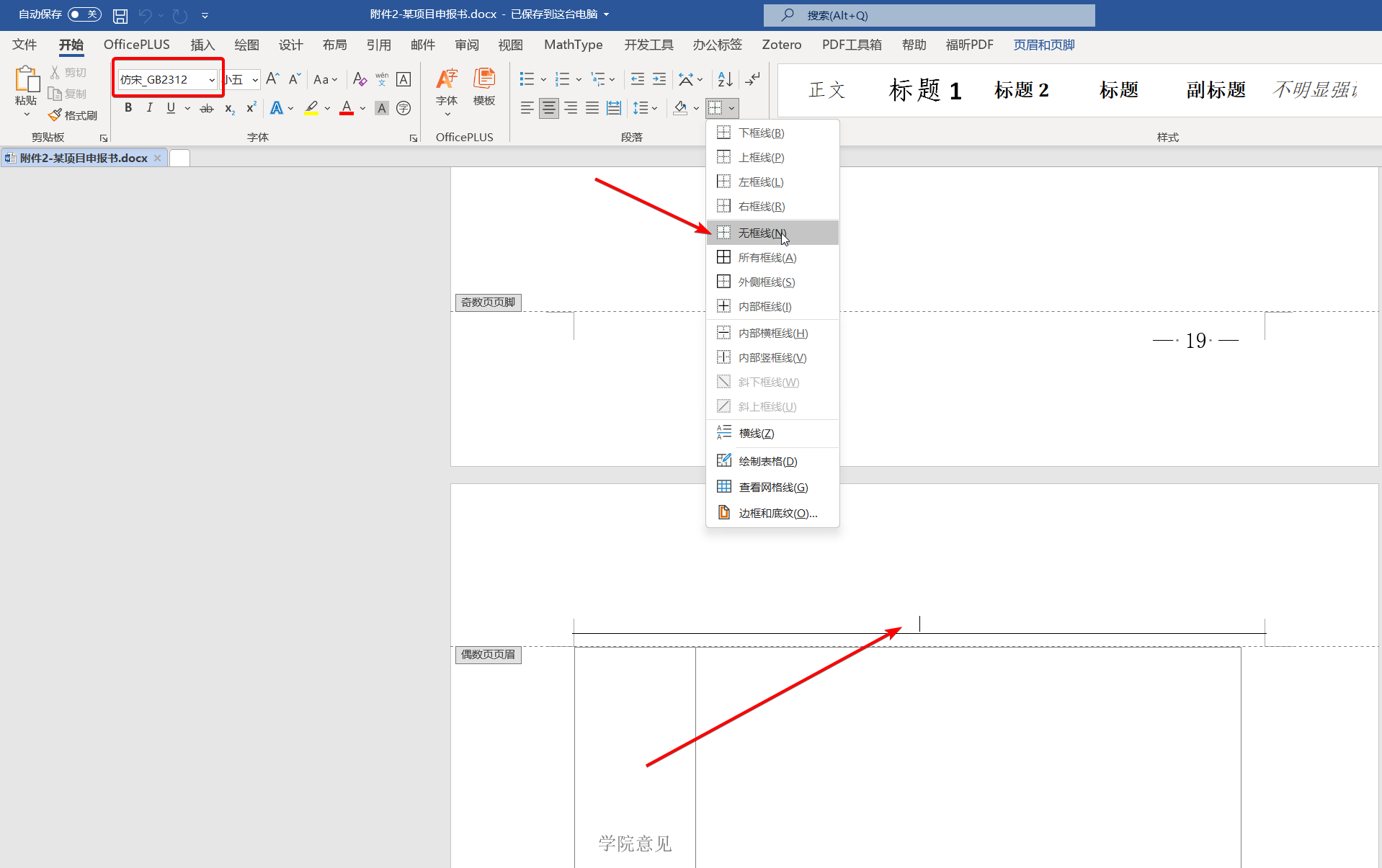This screenshot has width=1382, height=868.
Task: Click the increase indent icon
Action: [659, 79]
